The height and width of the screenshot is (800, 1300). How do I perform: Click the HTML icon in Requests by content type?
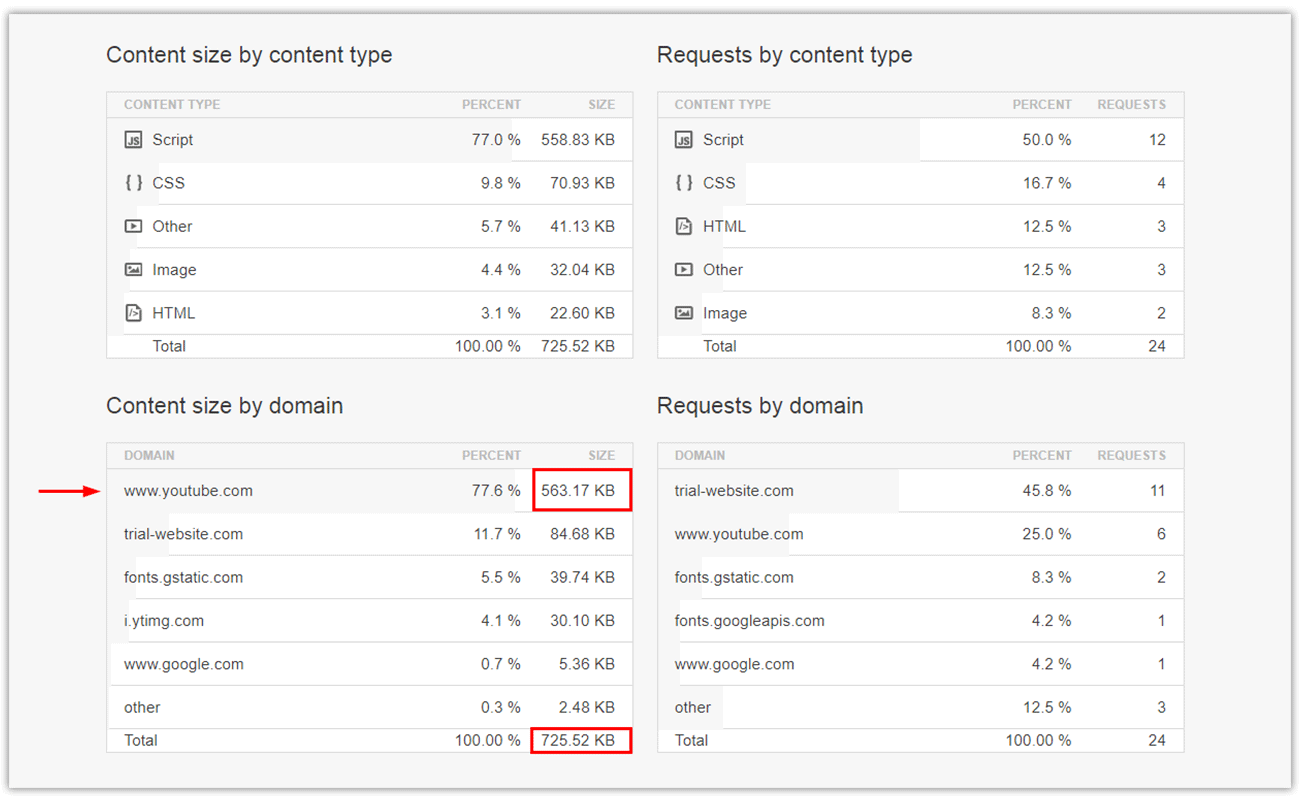[684, 226]
